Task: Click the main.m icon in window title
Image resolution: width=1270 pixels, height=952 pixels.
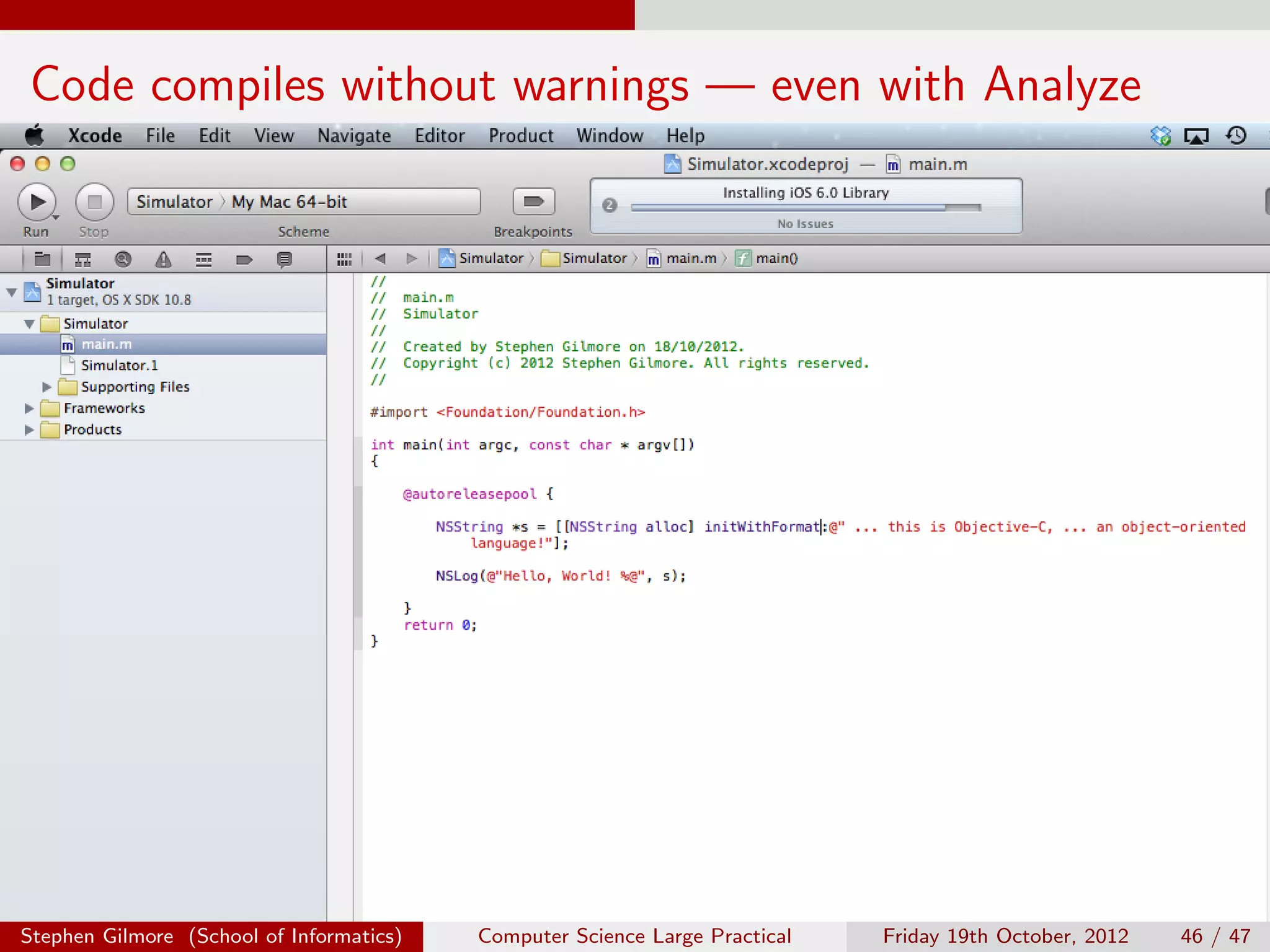Action: [x=893, y=164]
